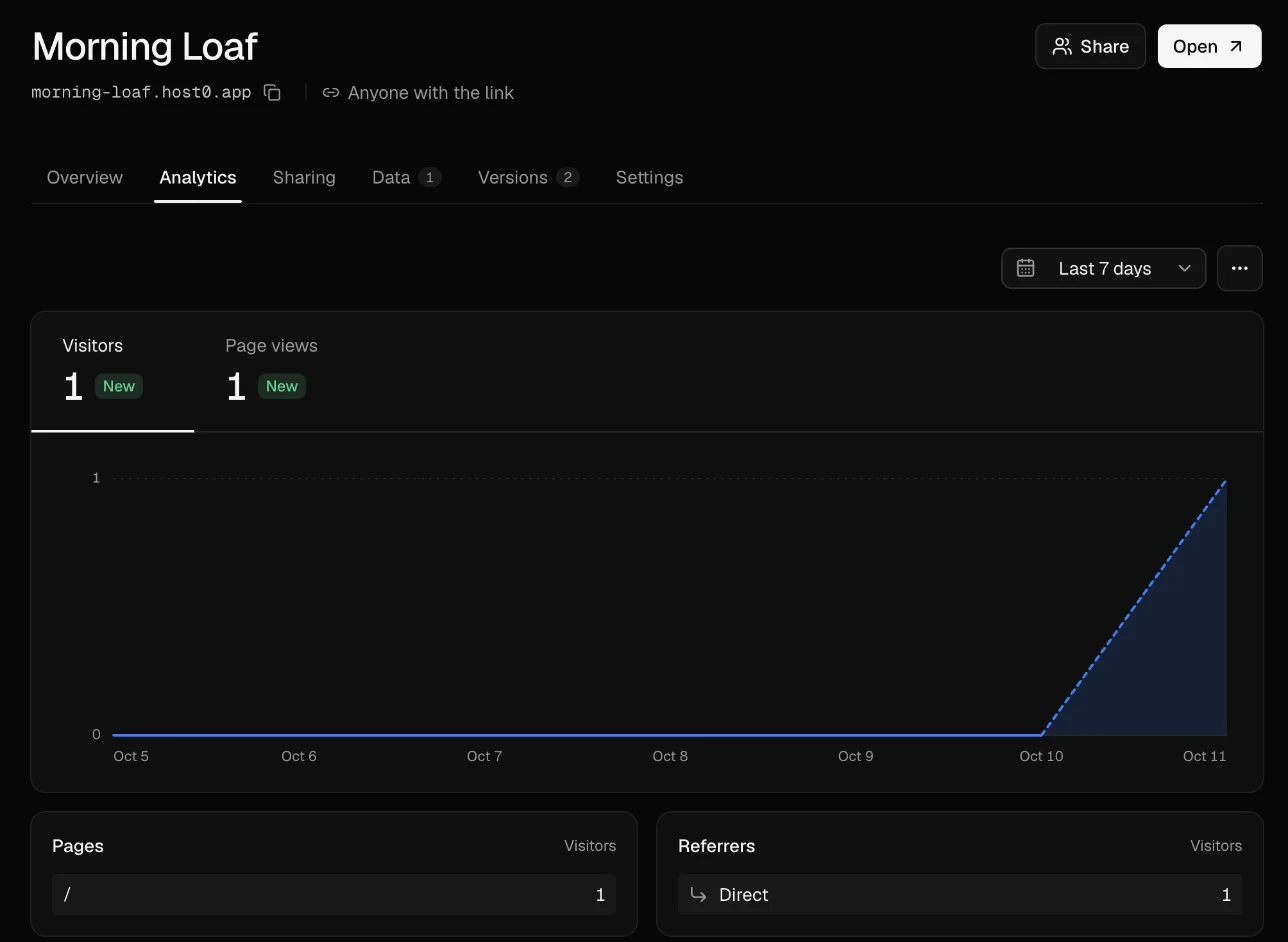Click the Oct 11 point on the chart
The height and width of the screenshot is (942, 1288).
coord(1226,480)
